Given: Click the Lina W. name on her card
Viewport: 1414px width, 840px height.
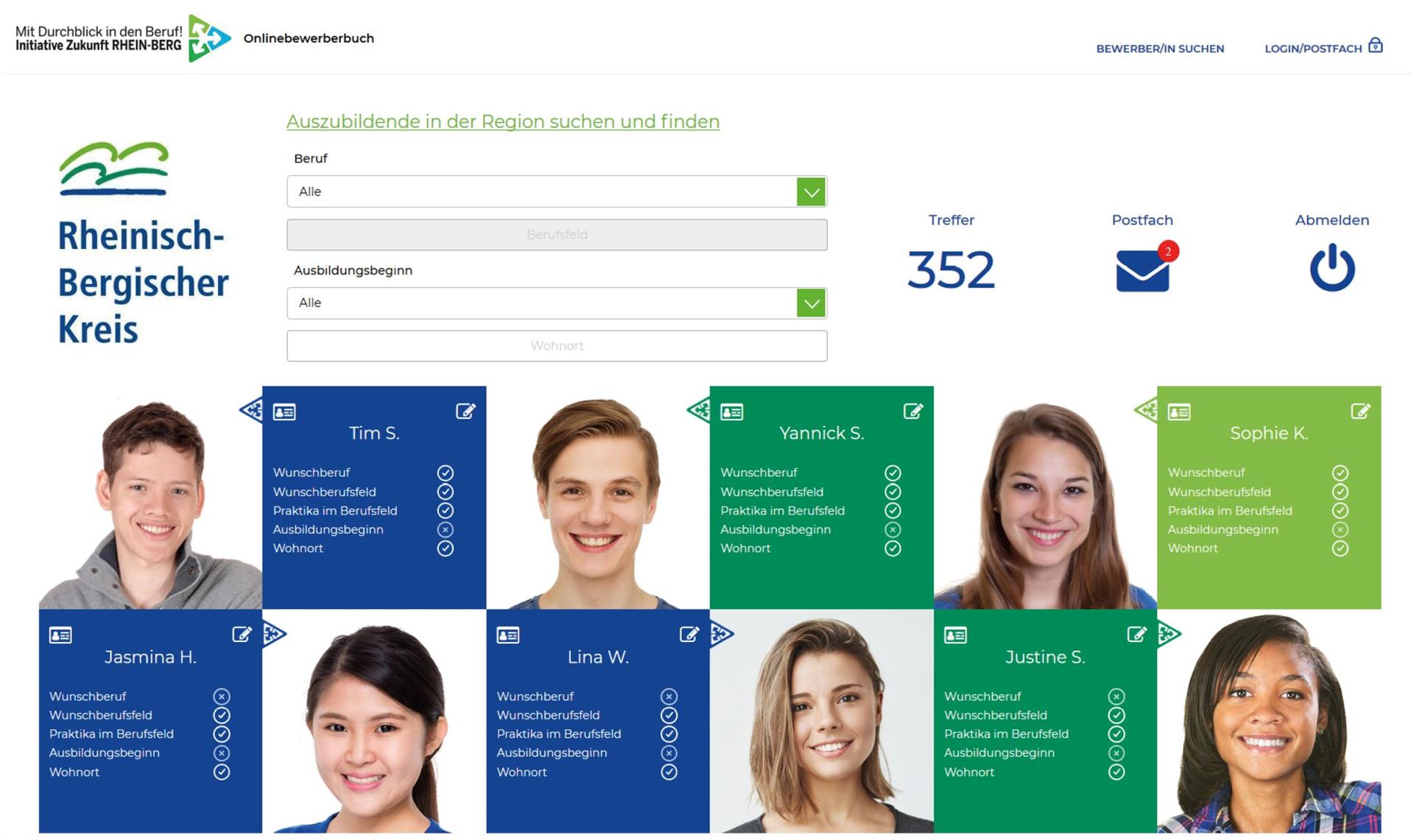Looking at the screenshot, I should 598,657.
